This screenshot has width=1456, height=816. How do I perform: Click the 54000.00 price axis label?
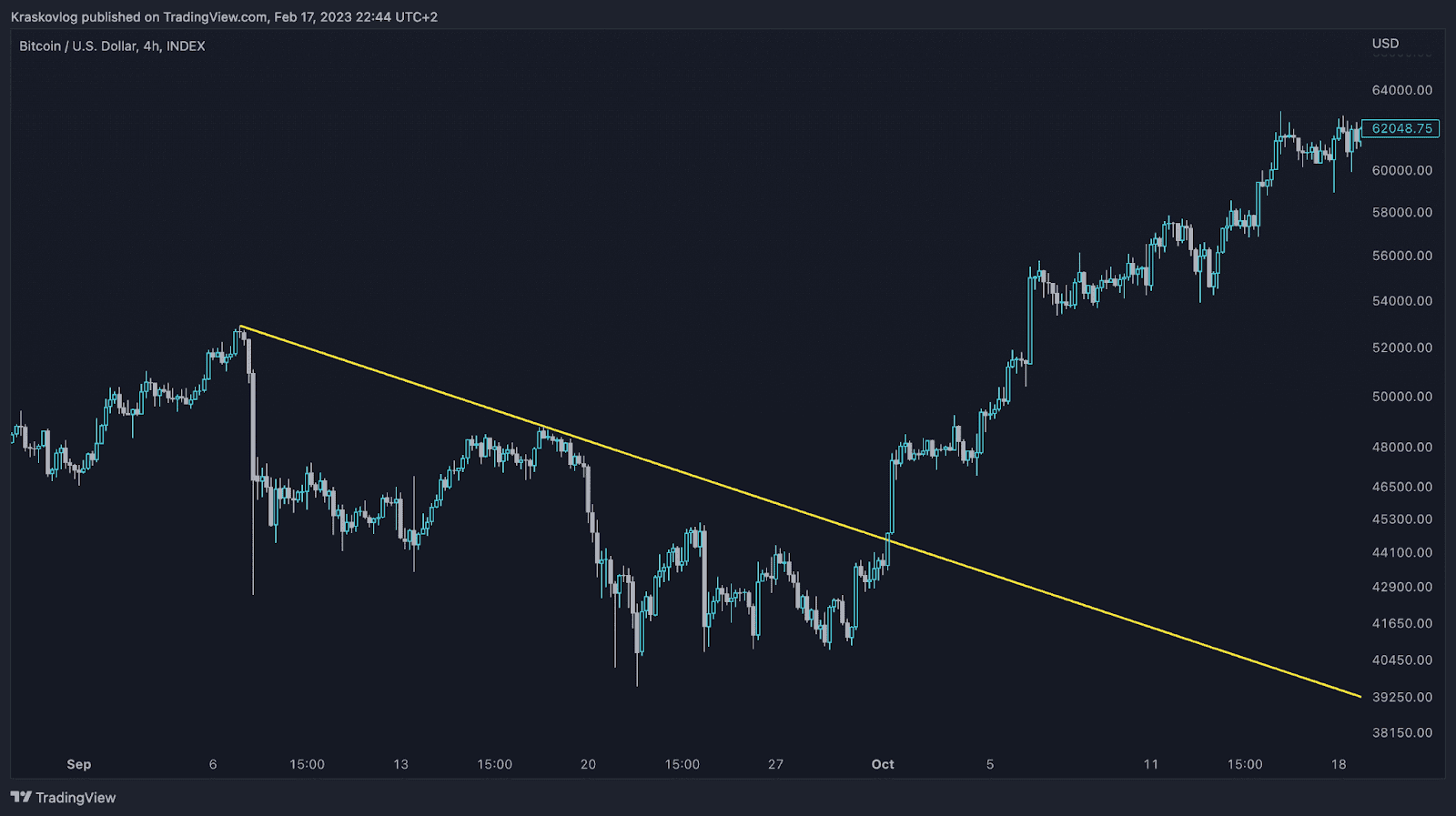(x=1401, y=300)
